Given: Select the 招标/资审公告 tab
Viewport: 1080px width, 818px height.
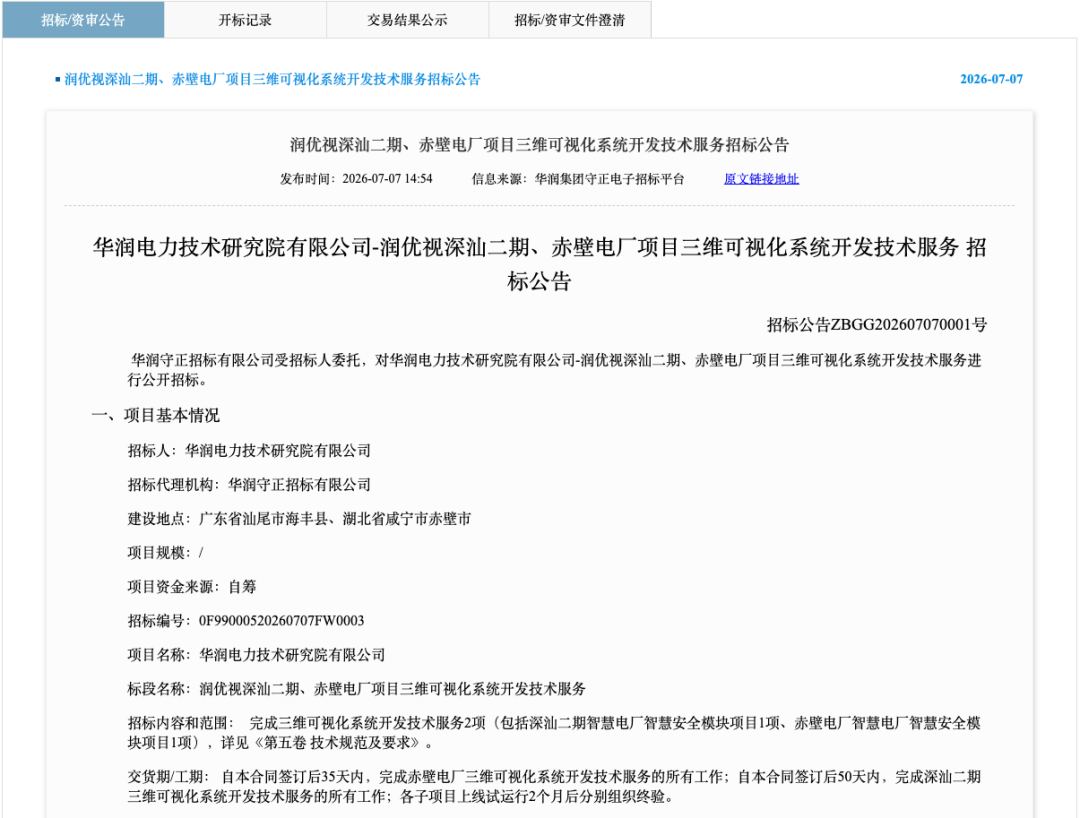Looking at the screenshot, I should 83,20.
